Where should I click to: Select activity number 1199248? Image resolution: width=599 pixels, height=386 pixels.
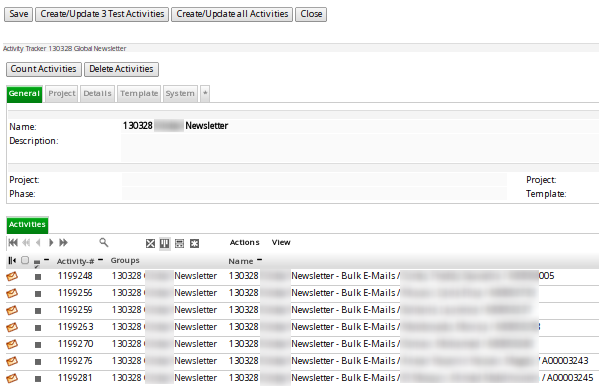click(x=75, y=276)
